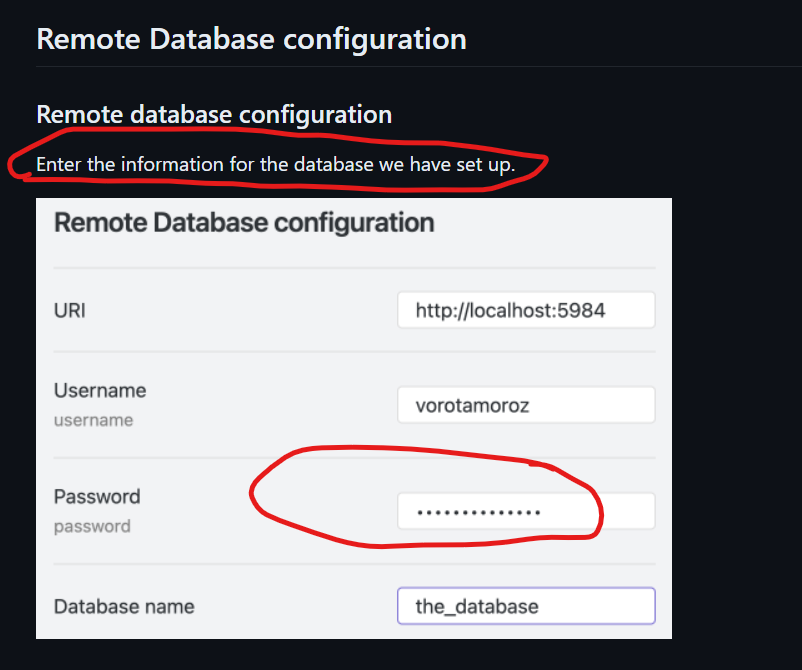Click the Database name field showing the_database
This screenshot has height=670, width=802.
(x=526, y=606)
